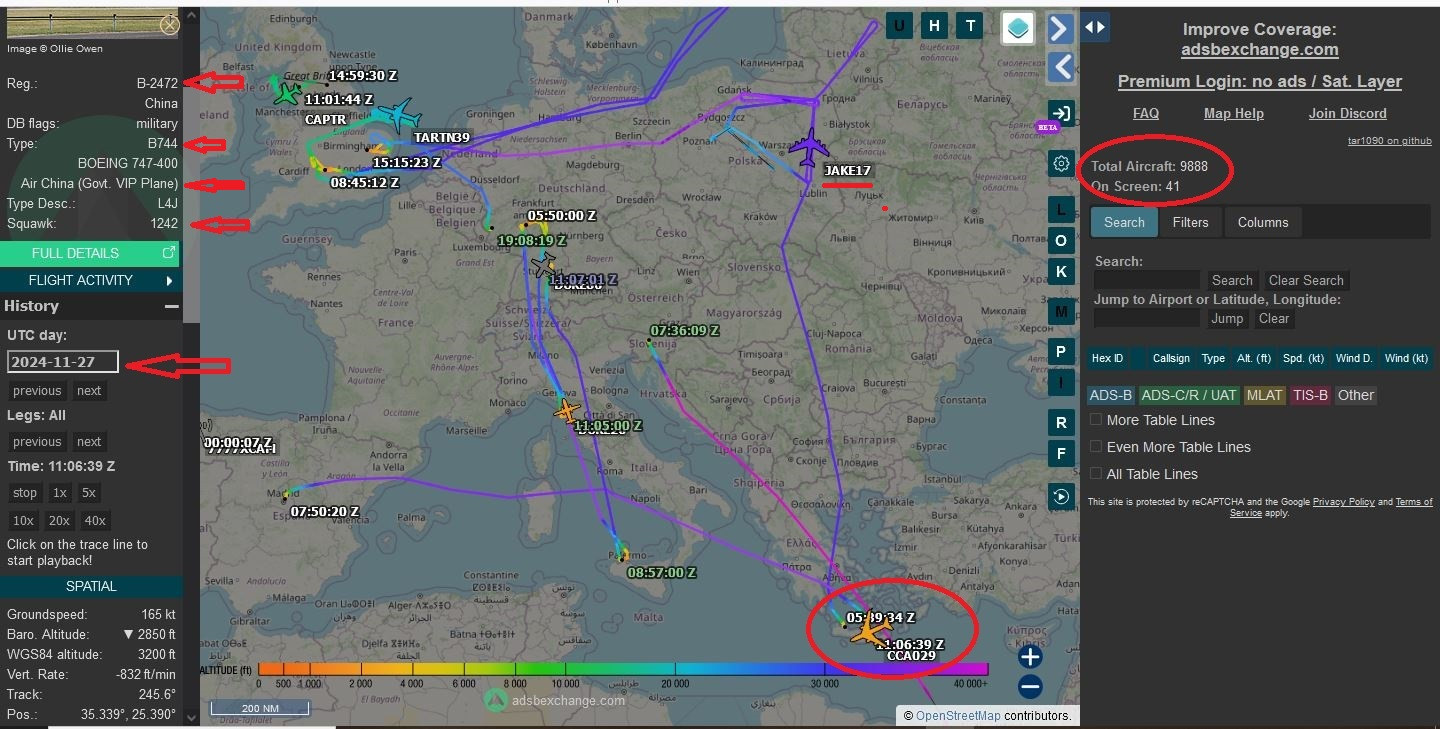Expand sidebar with right chevron button

click(x=1060, y=28)
